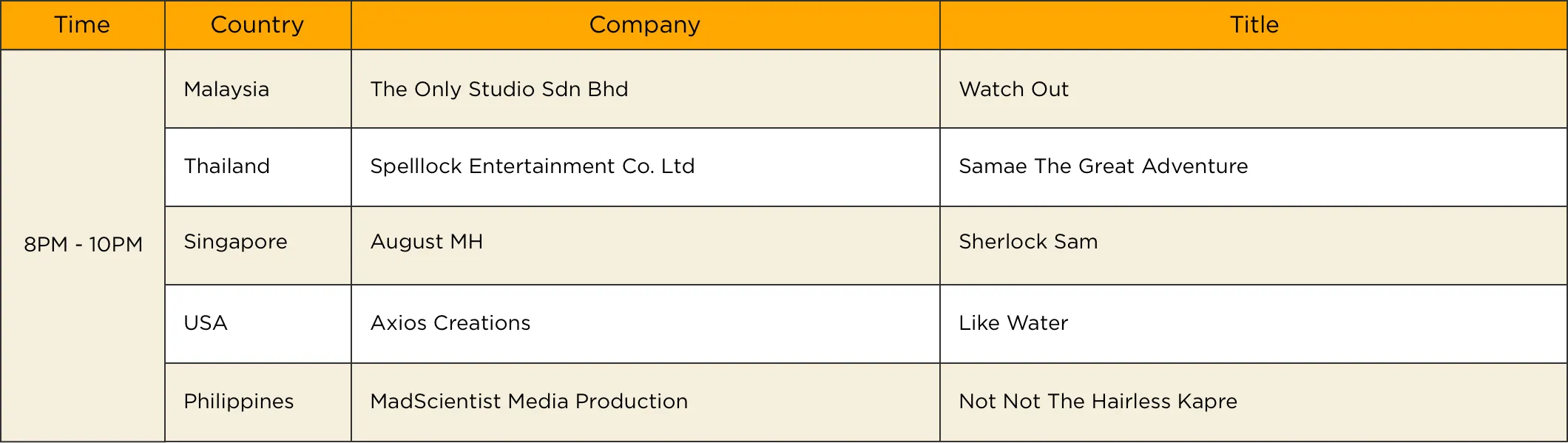This screenshot has width=1568, height=443.
Task: Select the Thailand country cell
Action: [x=226, y=166]
